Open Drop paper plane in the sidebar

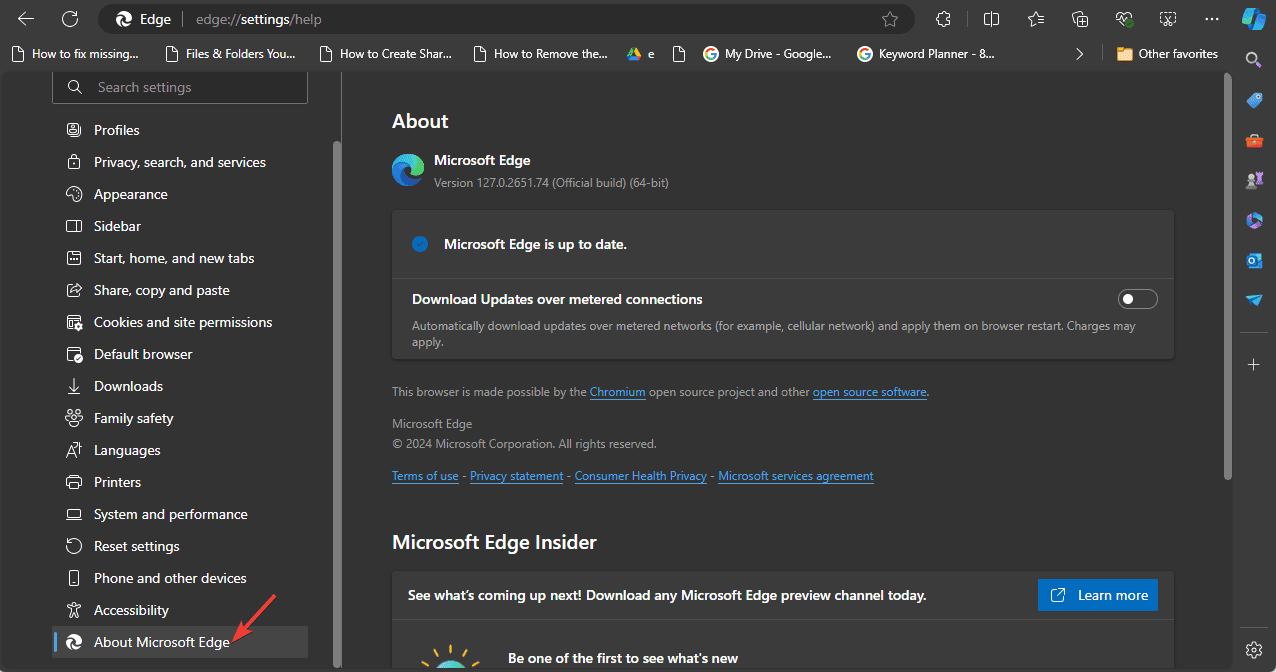coord(1254,300)
